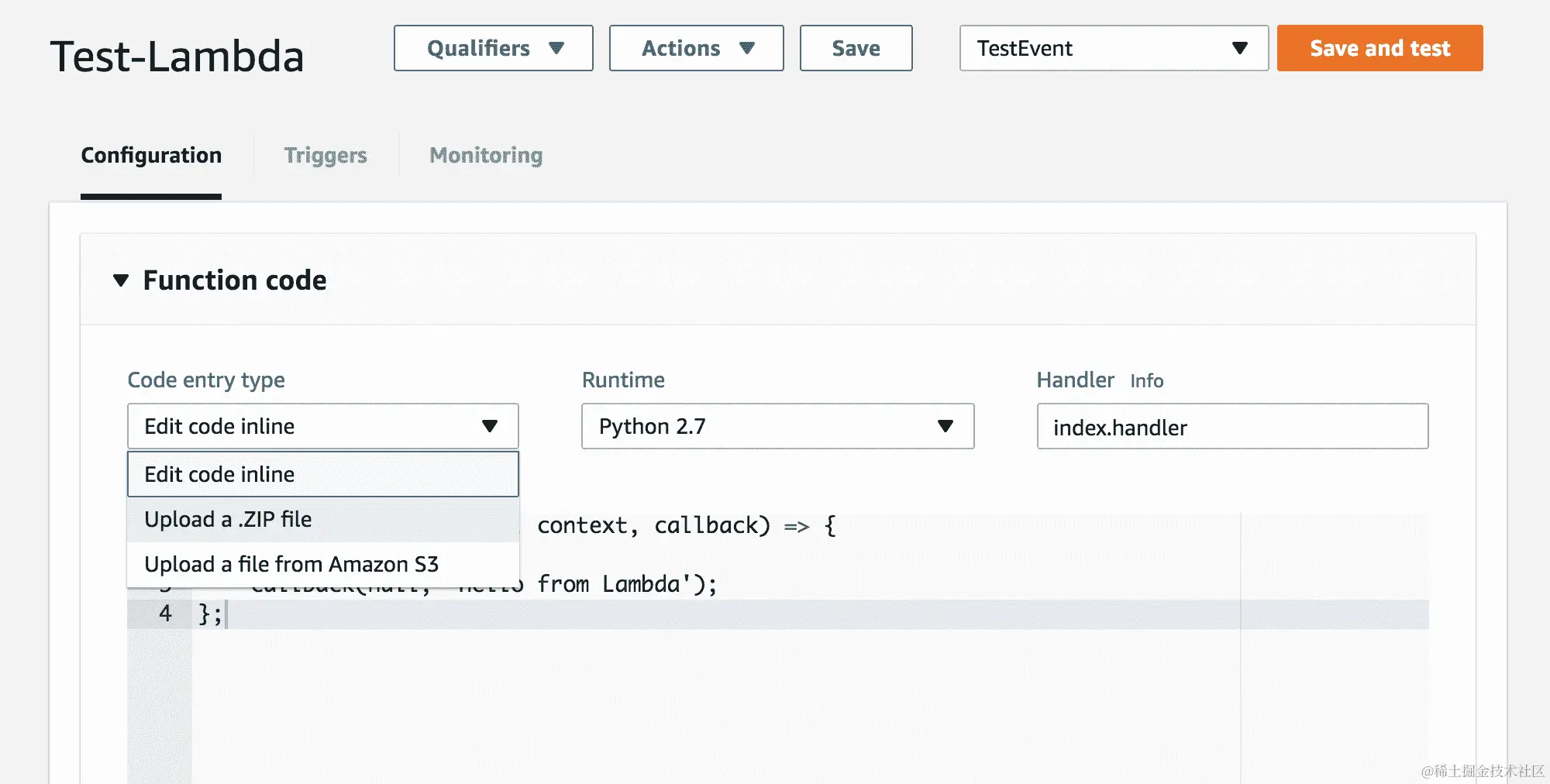Image resolution: width=1550 pixels, height=784 pixels.
Task: Click the Save button
Action: click(x=856, y=48)
